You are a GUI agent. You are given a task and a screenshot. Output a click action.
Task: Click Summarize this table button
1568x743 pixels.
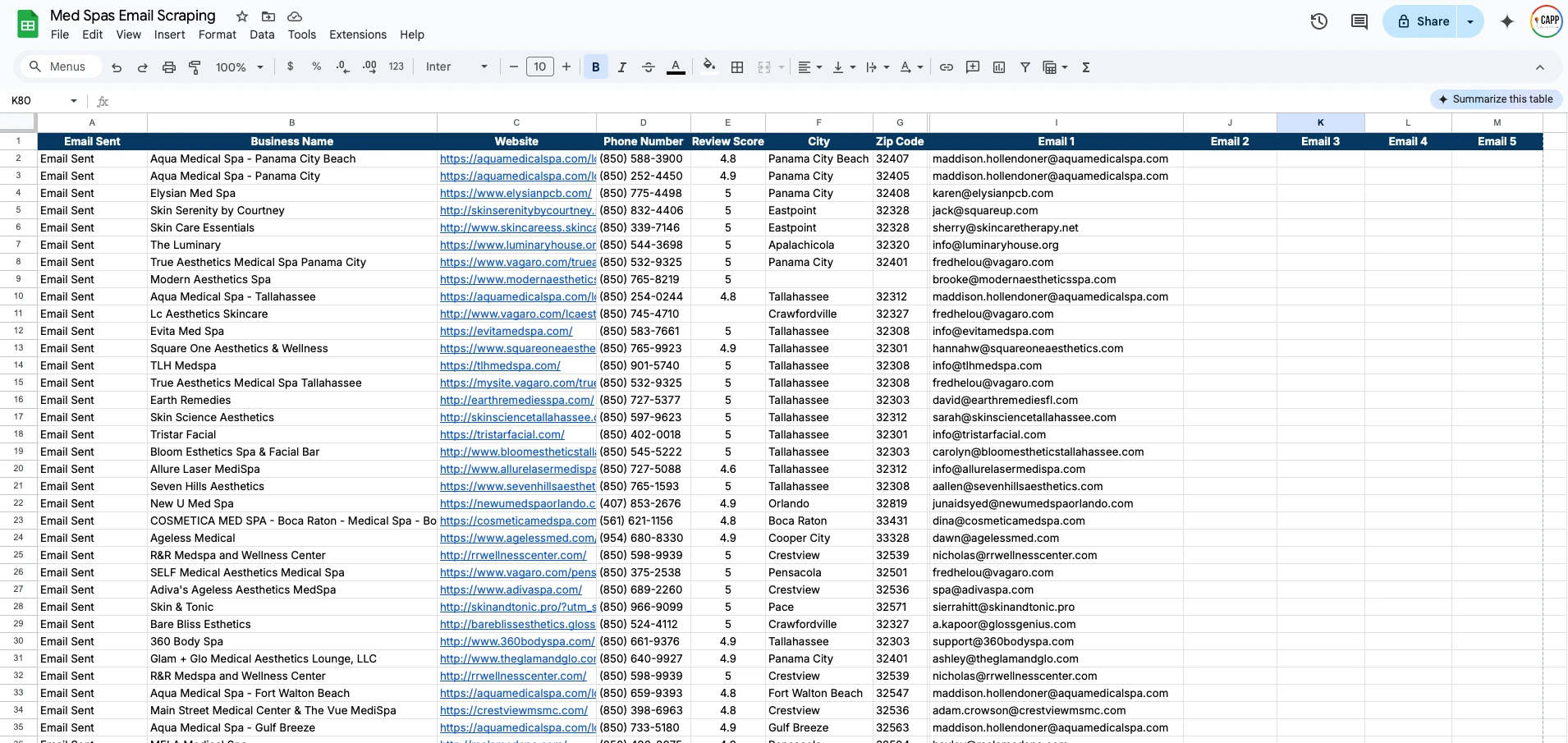point(1496,99)
